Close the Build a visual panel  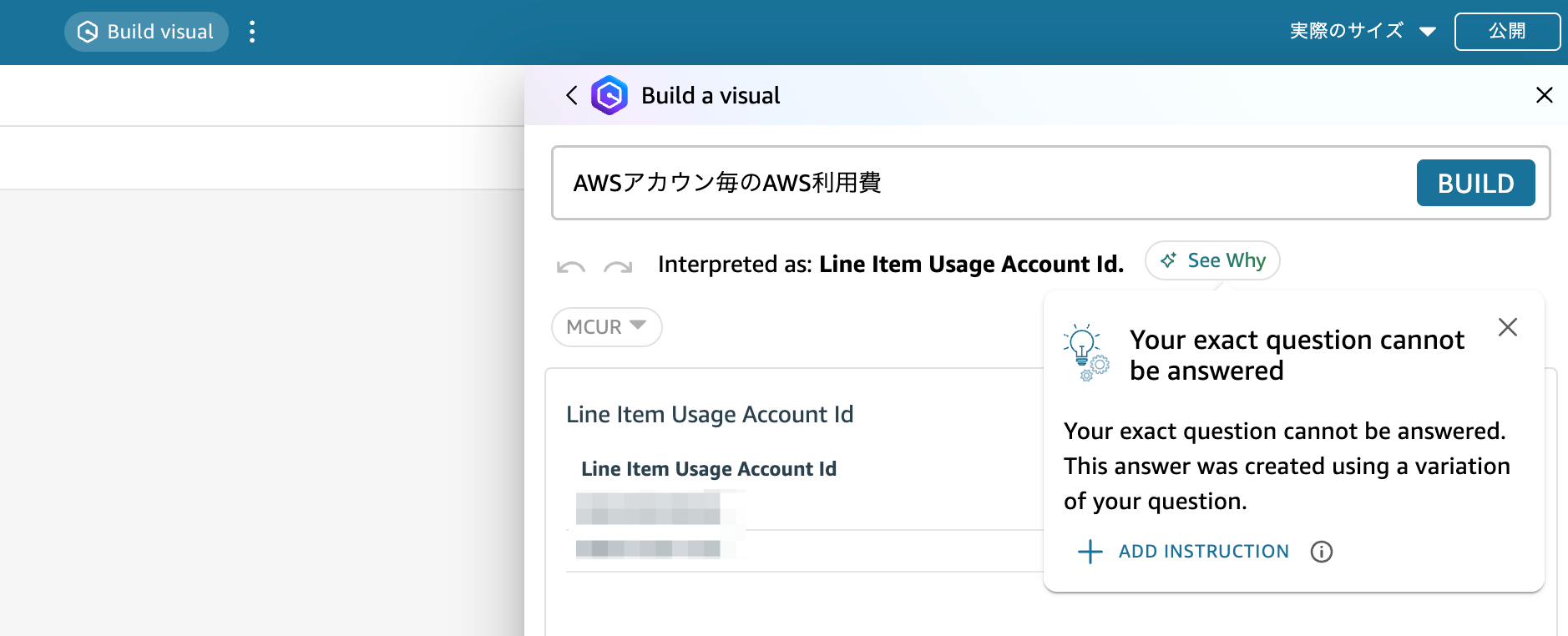tap(1545, 95)
